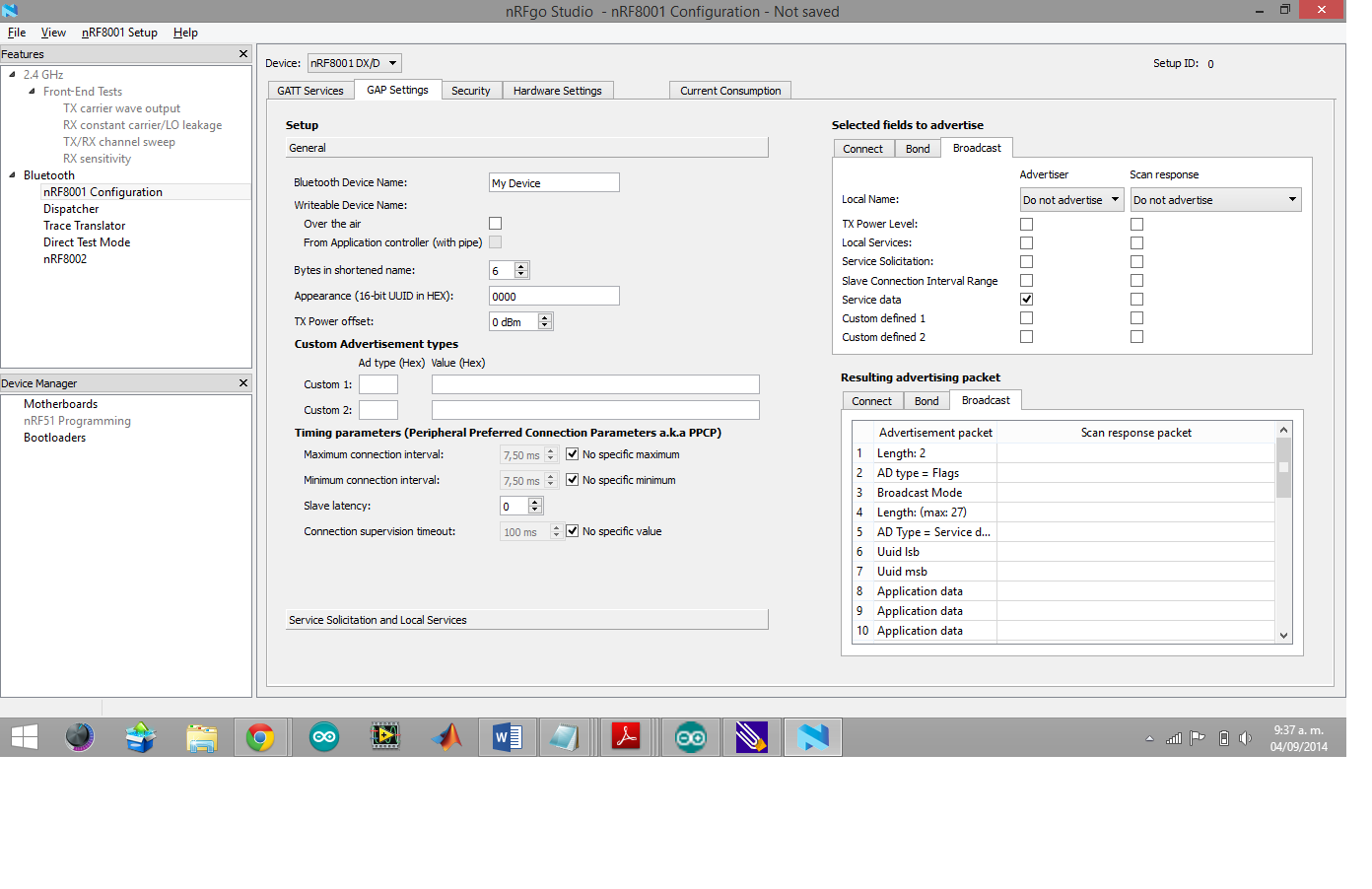Screen dimensions: 1372x889
Task: Switch to the Security tab
Action: (471, 91)
